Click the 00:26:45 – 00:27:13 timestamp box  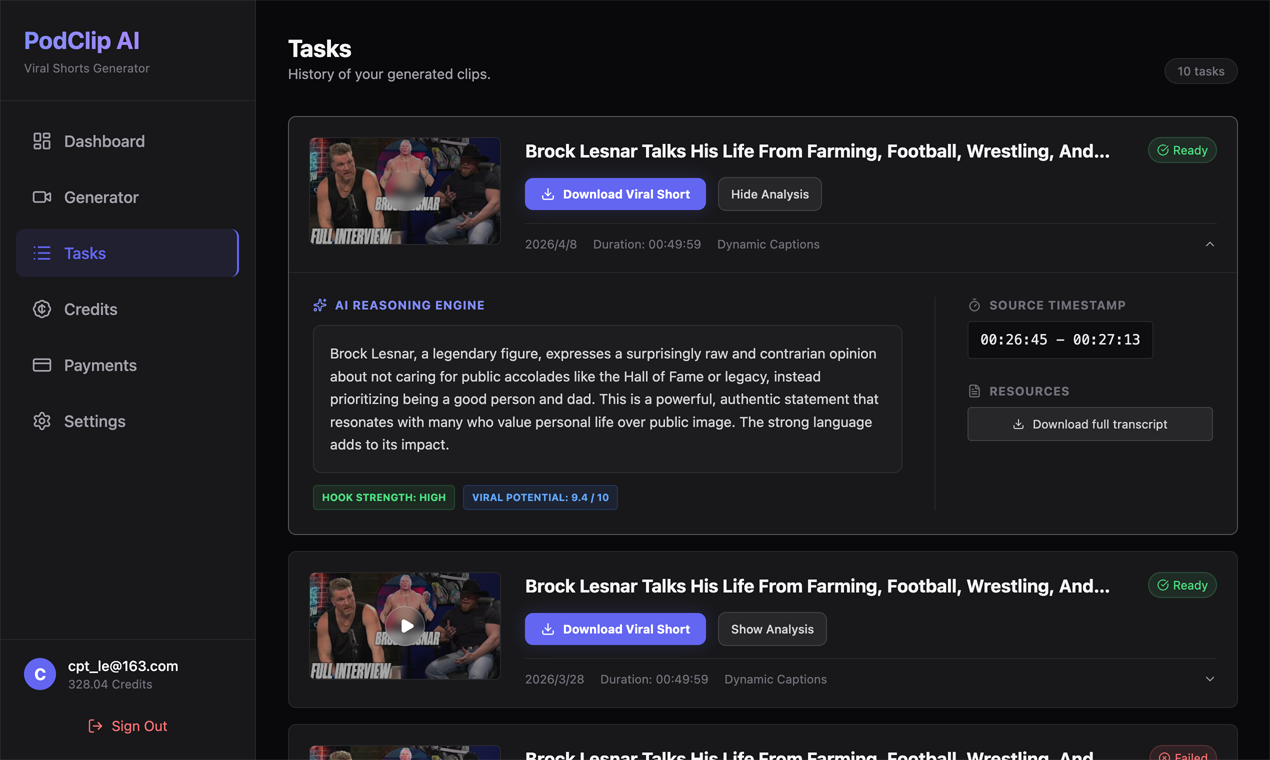click(x=1060, y=340)
